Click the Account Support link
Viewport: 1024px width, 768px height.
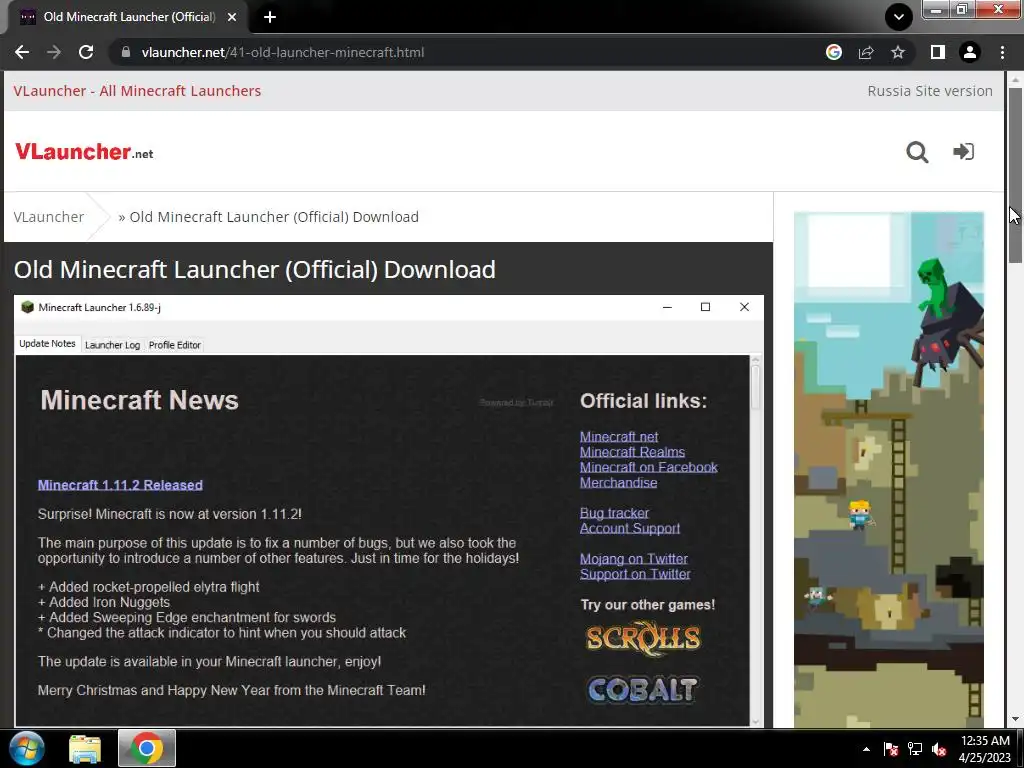(x=630, y=528)
